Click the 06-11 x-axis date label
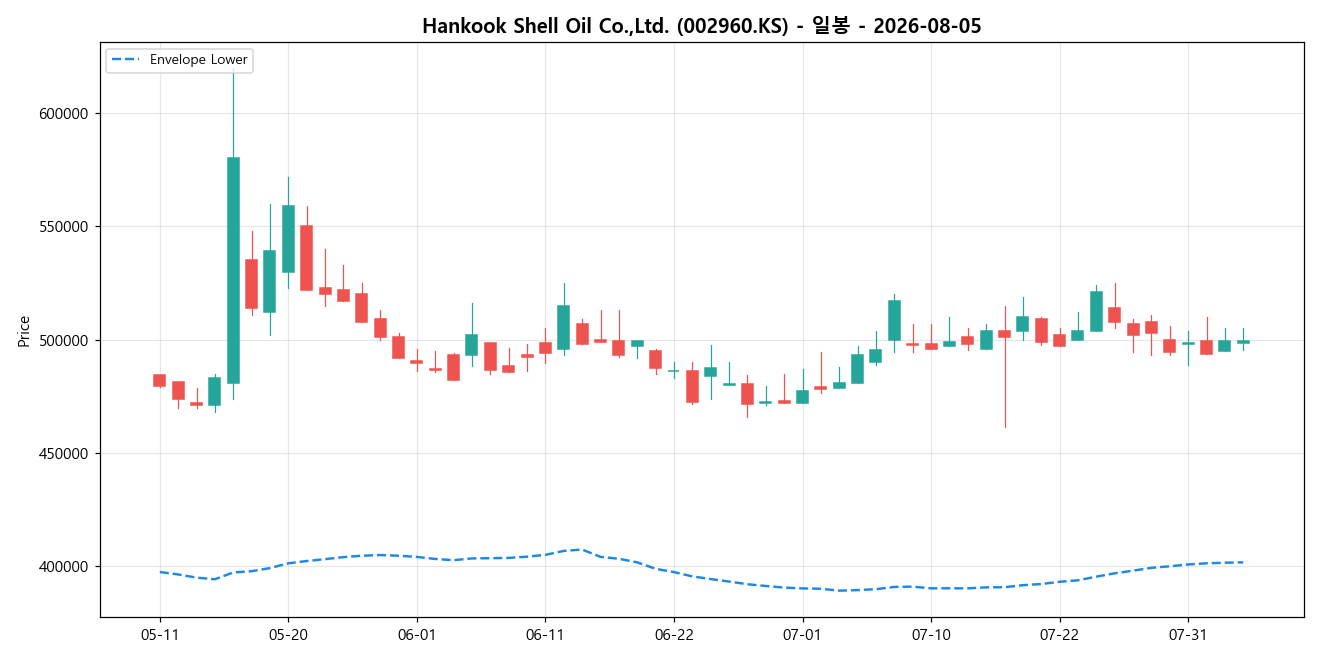The height and width of the screenshot is (660, 1320). [545, 635]
